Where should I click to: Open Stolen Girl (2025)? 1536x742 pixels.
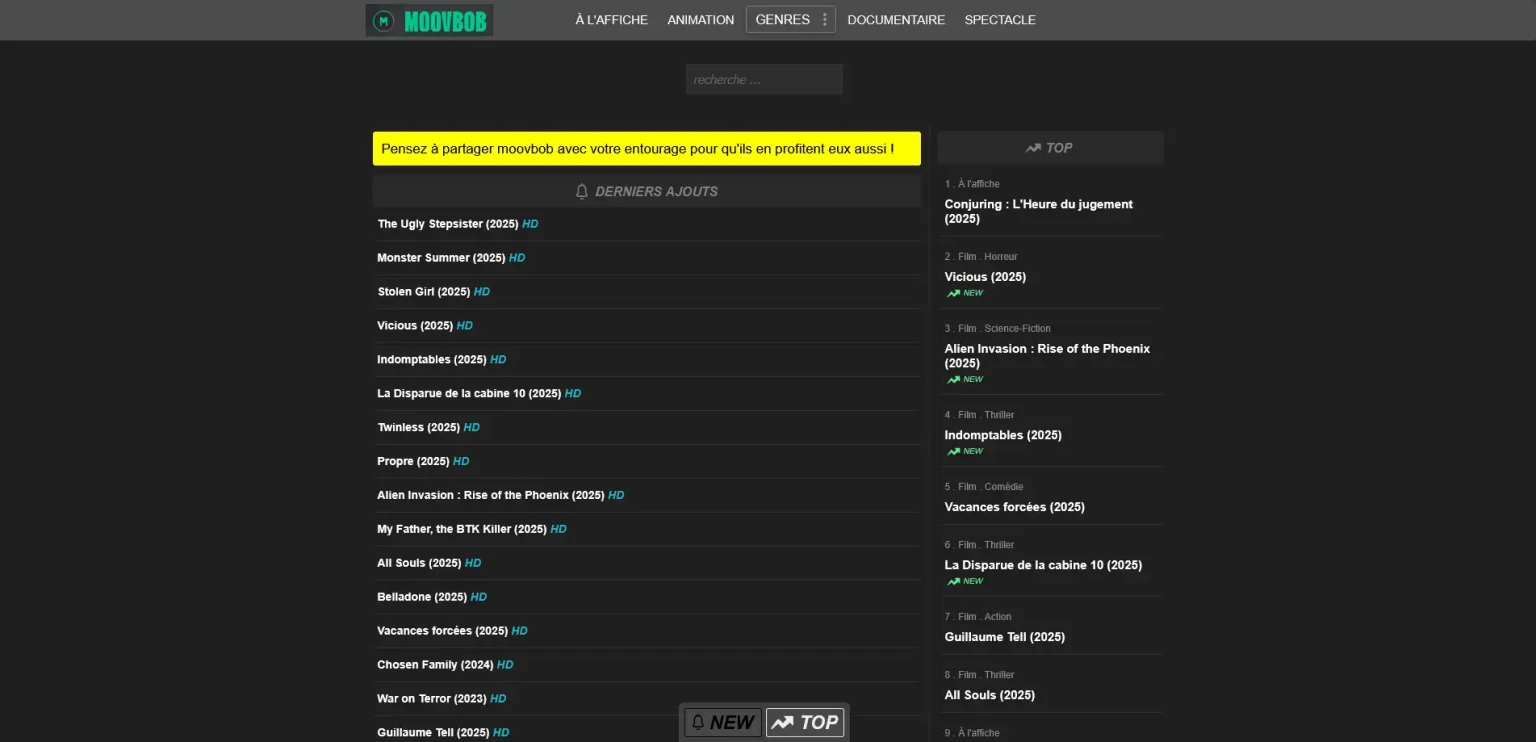point(424,292)
